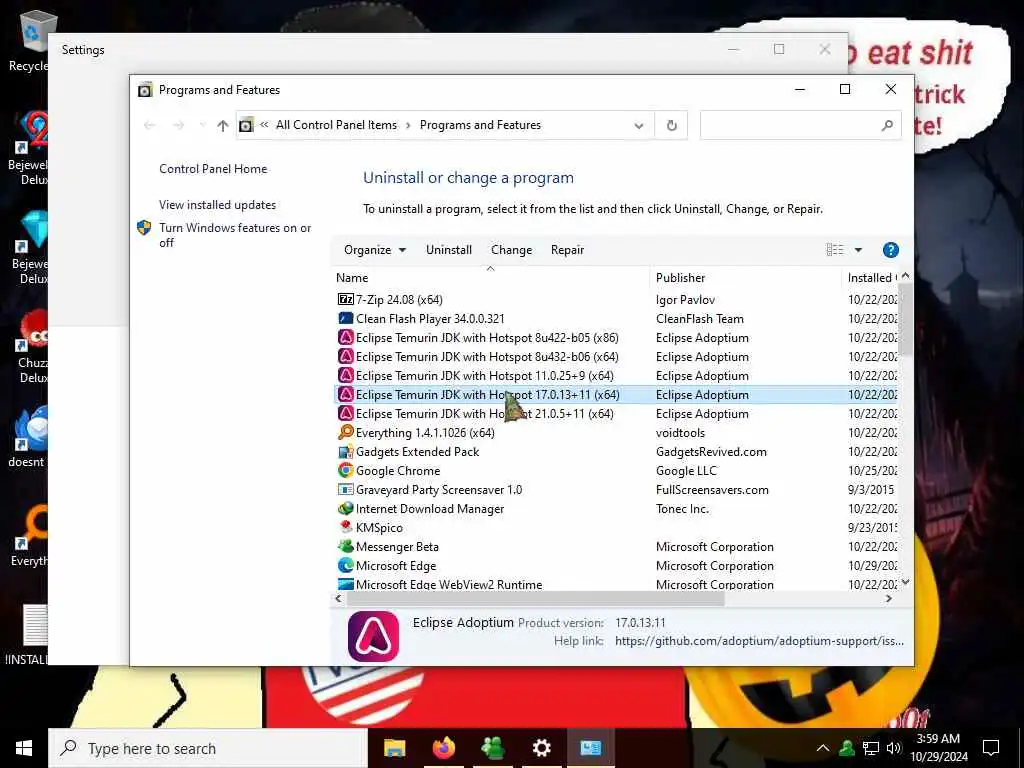The height and width of the screenshot is (768, 1024).
Task: Select the CleanFlash Team publisher cell
Action: click(699, 319)
